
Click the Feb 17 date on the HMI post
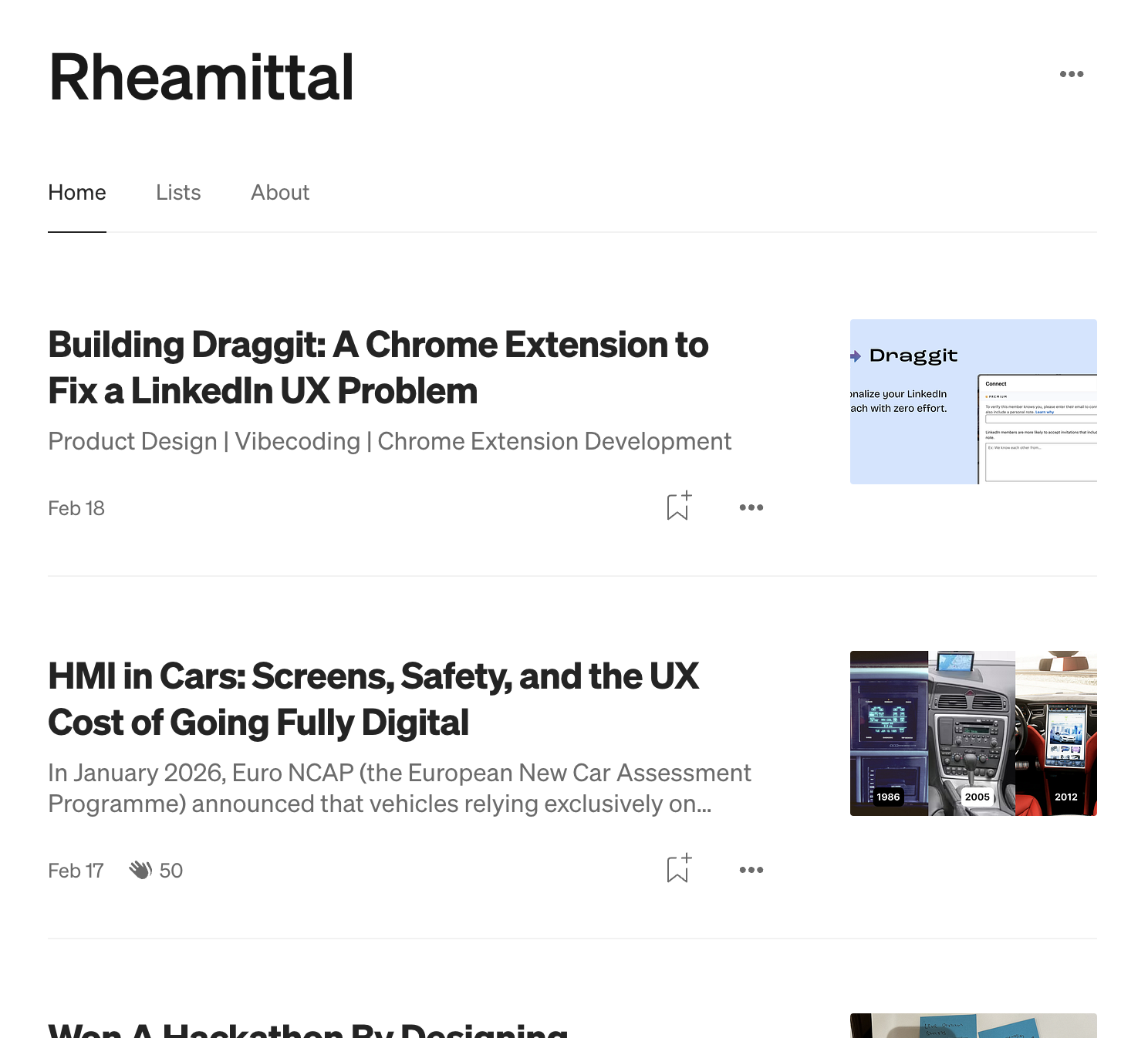[76, 870]
